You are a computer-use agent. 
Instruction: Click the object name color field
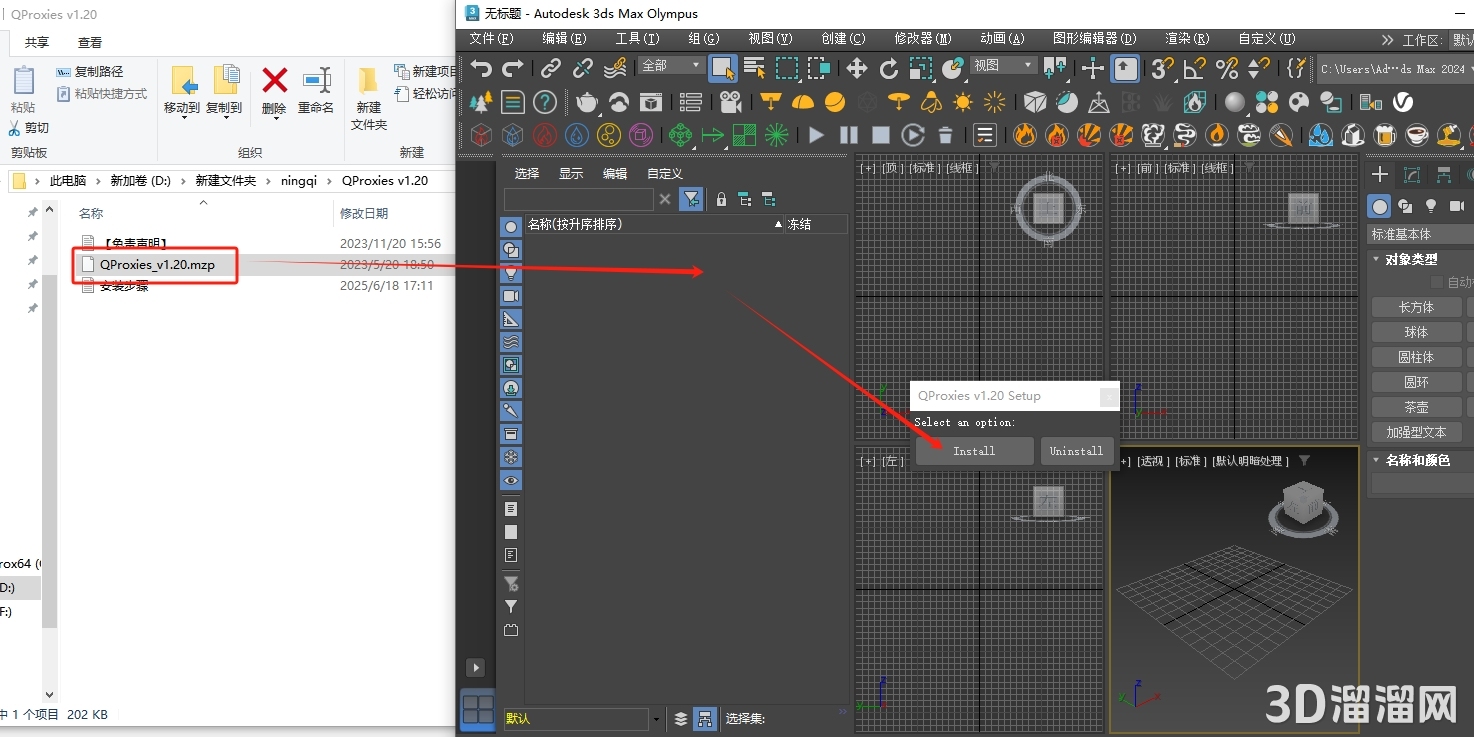click(1422, 484)
